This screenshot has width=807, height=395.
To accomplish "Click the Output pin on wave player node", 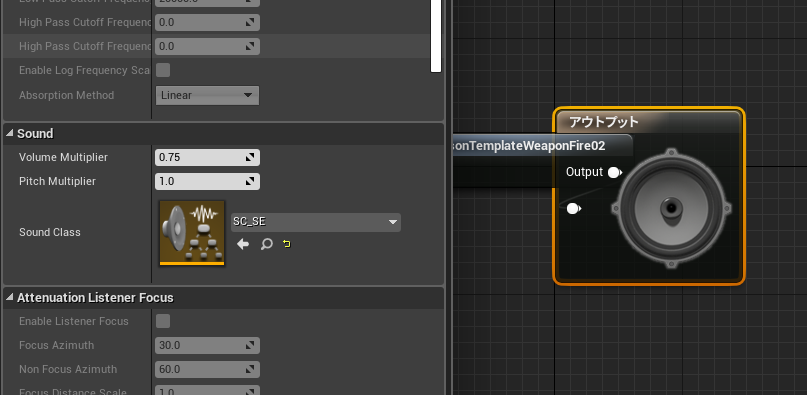I will point(615,172).
